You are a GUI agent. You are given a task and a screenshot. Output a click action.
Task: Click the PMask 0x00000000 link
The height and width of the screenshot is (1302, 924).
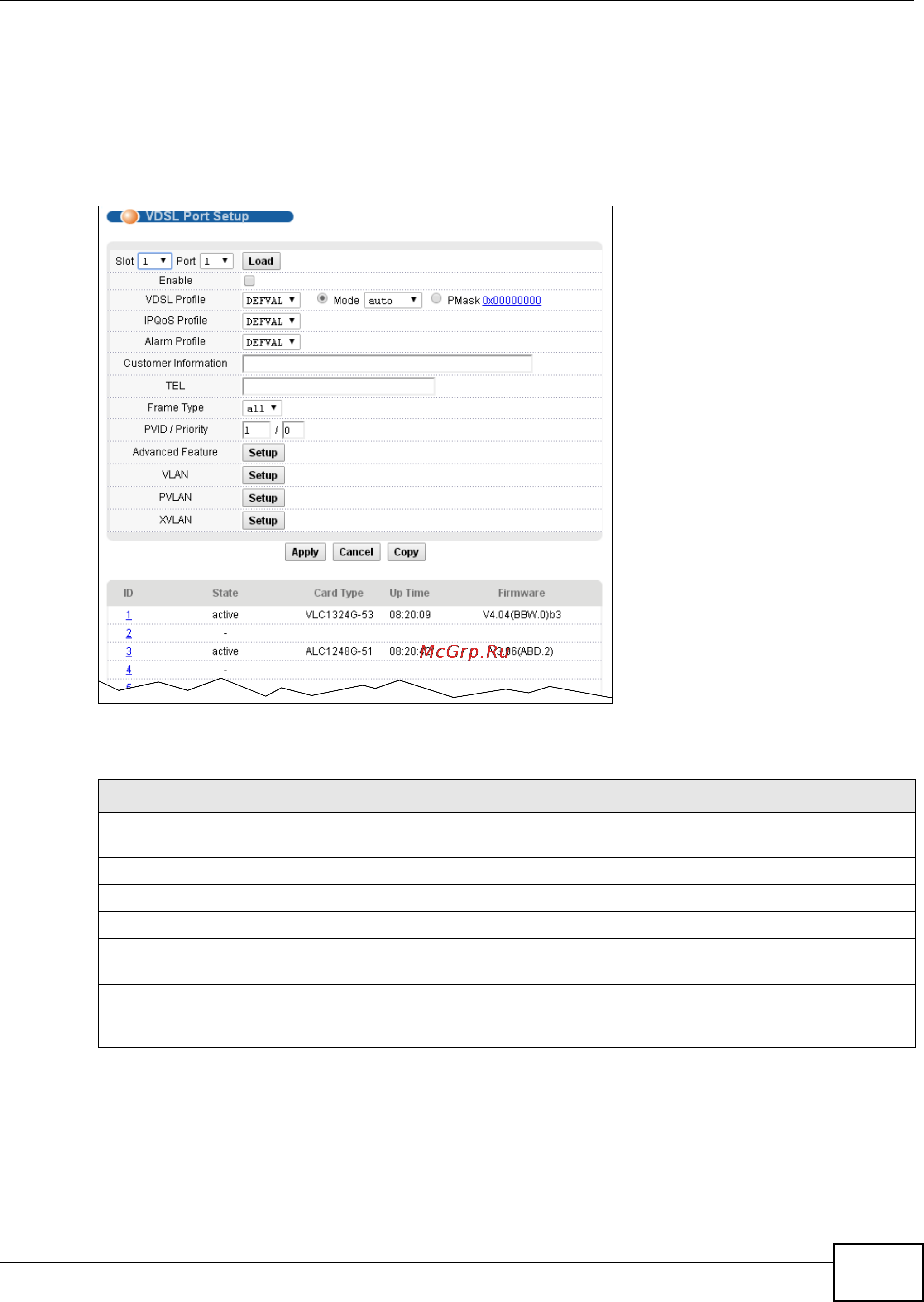tap(512, 300)
